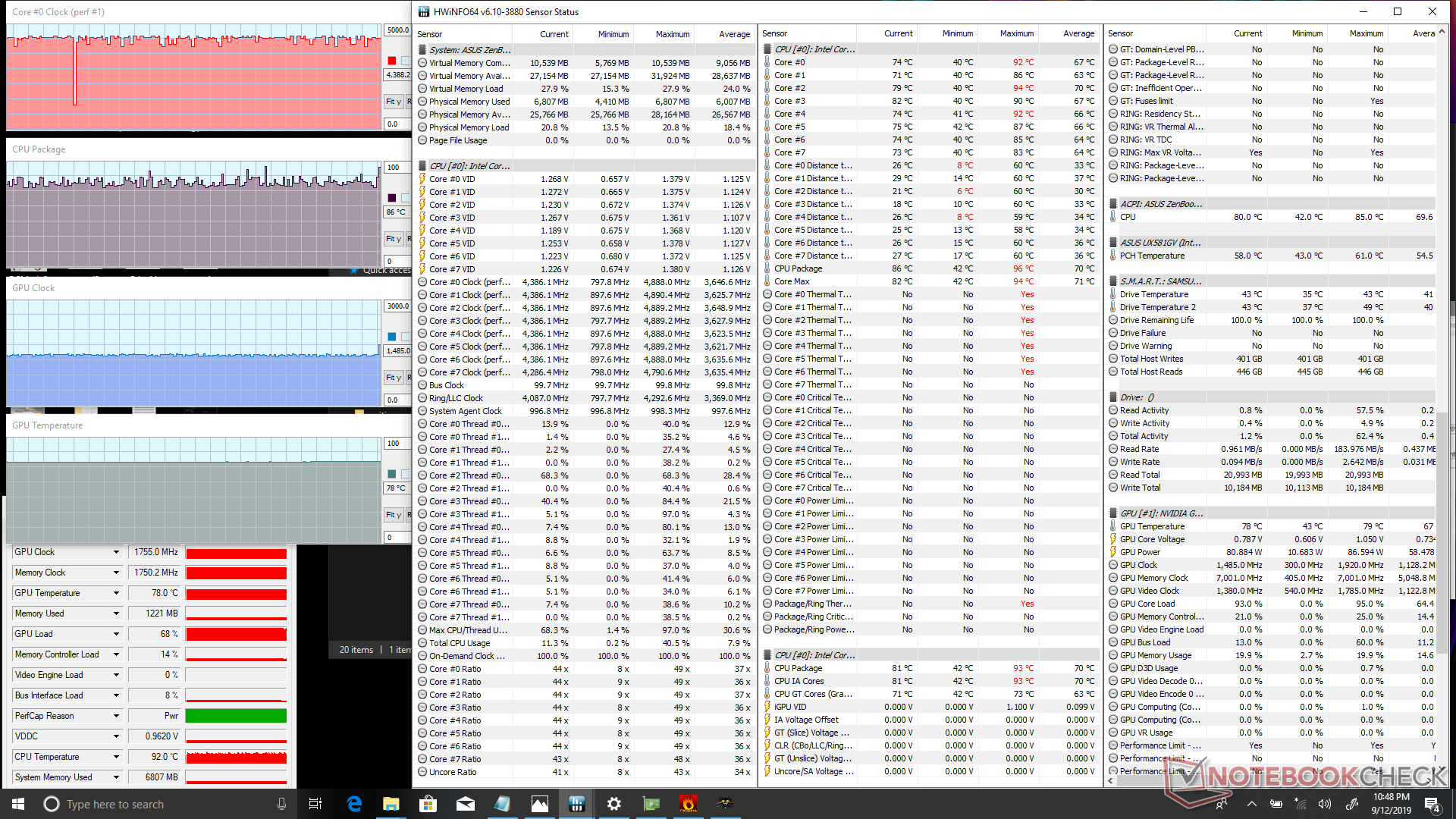Open Microsoft Edge from the taskbar

pos(354,804)
